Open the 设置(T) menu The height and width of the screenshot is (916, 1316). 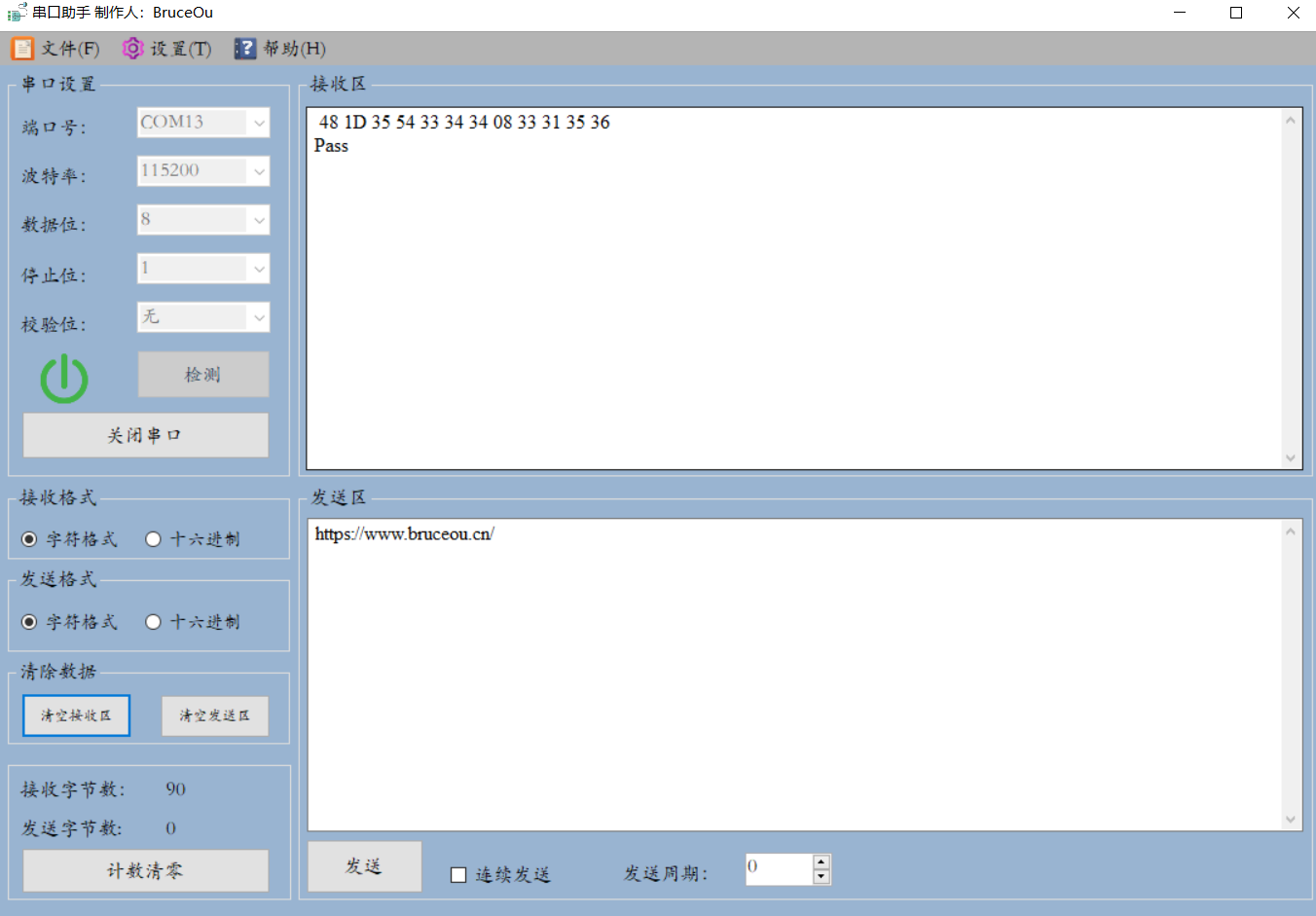pyautogui.click(x=181, y=49)
